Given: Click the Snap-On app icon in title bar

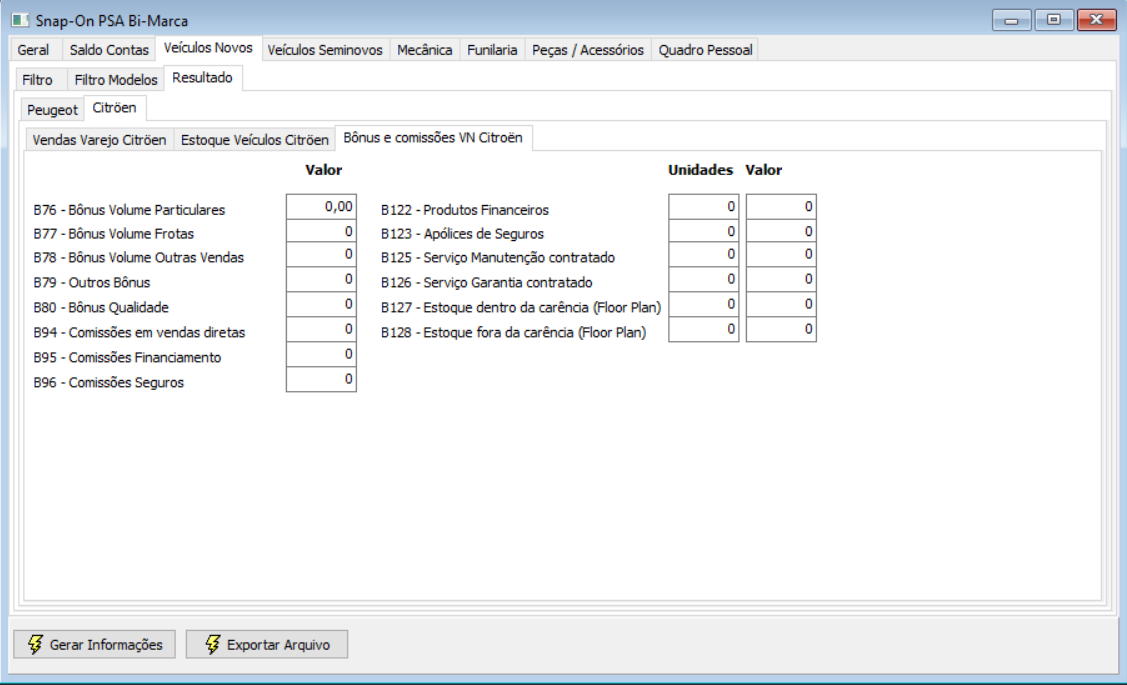Looking at the screenshot, I should click(x=20, y=20).
